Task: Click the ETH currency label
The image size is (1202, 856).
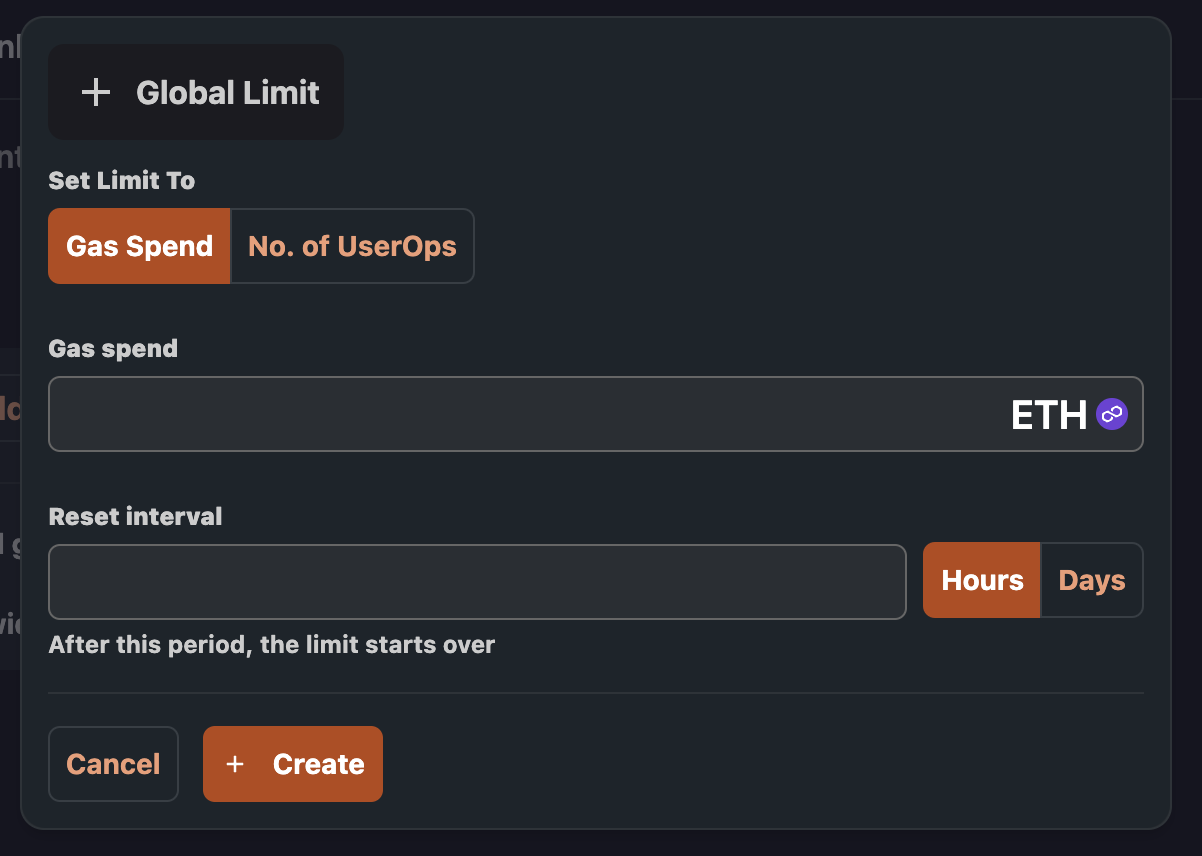Action: click(1048, 415)
